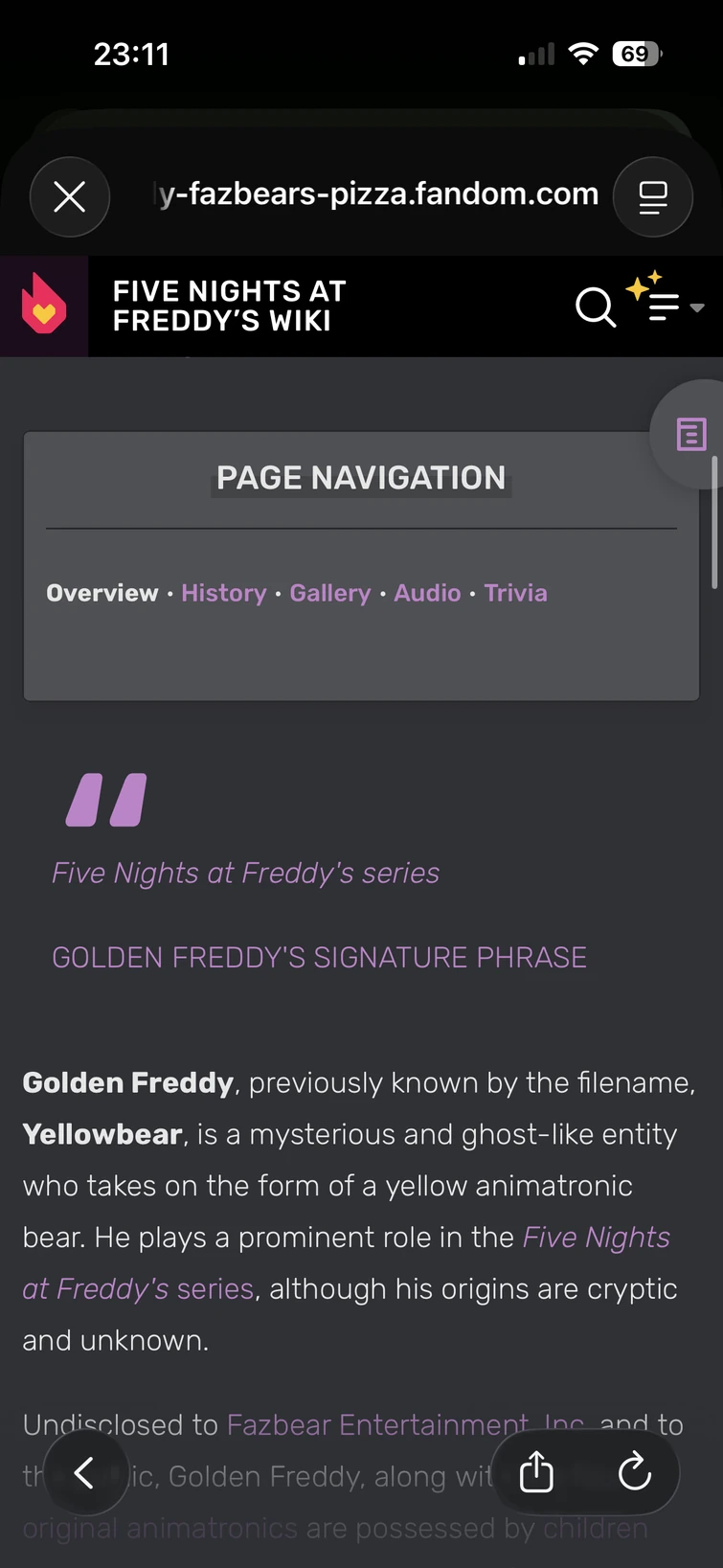Follow the Fazbear Entertainment link

click(x=376, y=1424)
